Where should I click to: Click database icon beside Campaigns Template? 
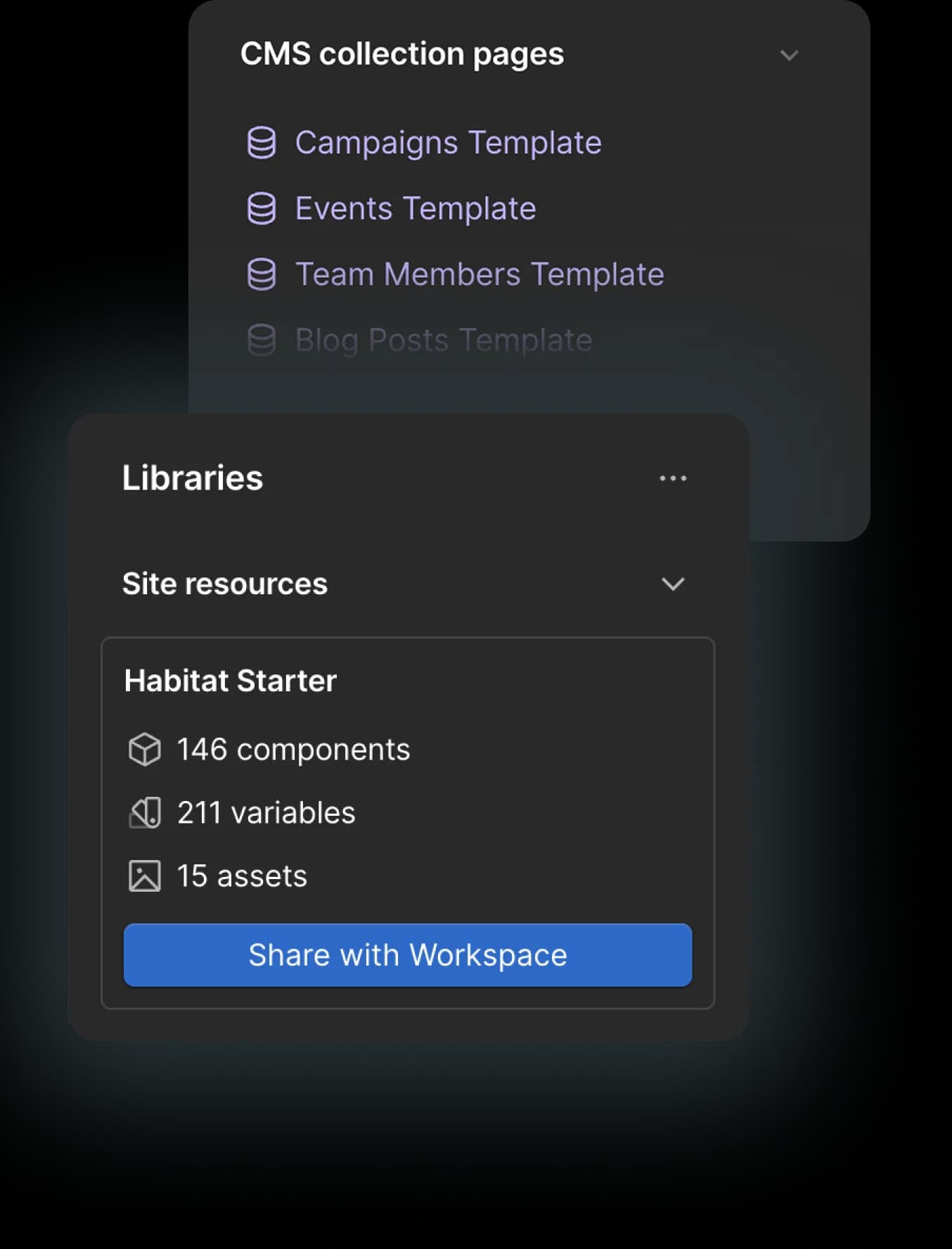click(262, 143)
